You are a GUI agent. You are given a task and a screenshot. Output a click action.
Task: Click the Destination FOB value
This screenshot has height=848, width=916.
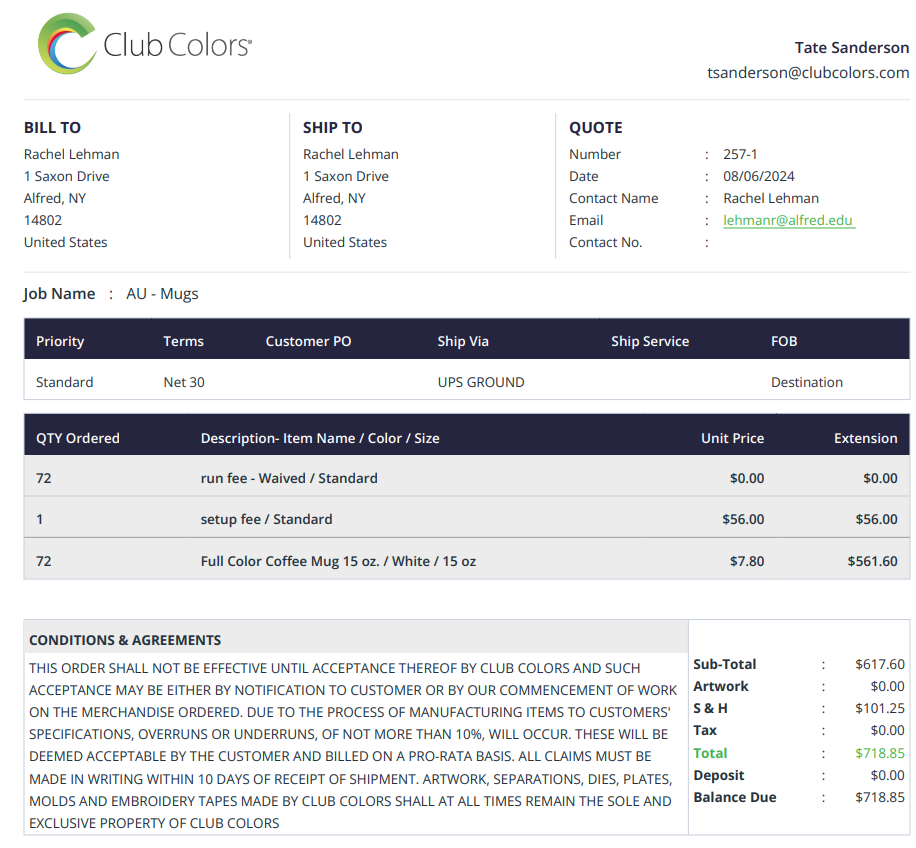[x=807, y=382]
